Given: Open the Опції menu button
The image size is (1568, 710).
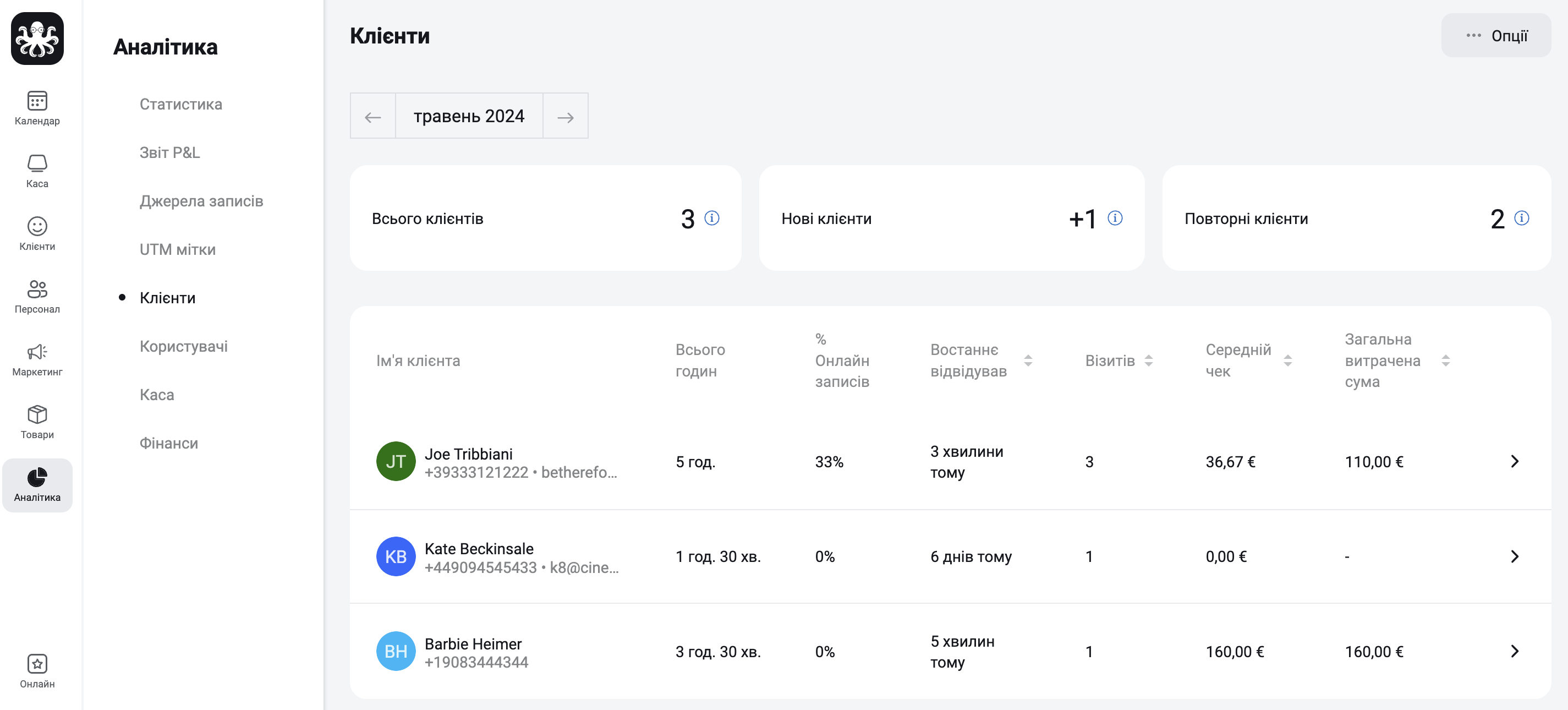Looking at the screenshot, I should (x=1496, y=35).
